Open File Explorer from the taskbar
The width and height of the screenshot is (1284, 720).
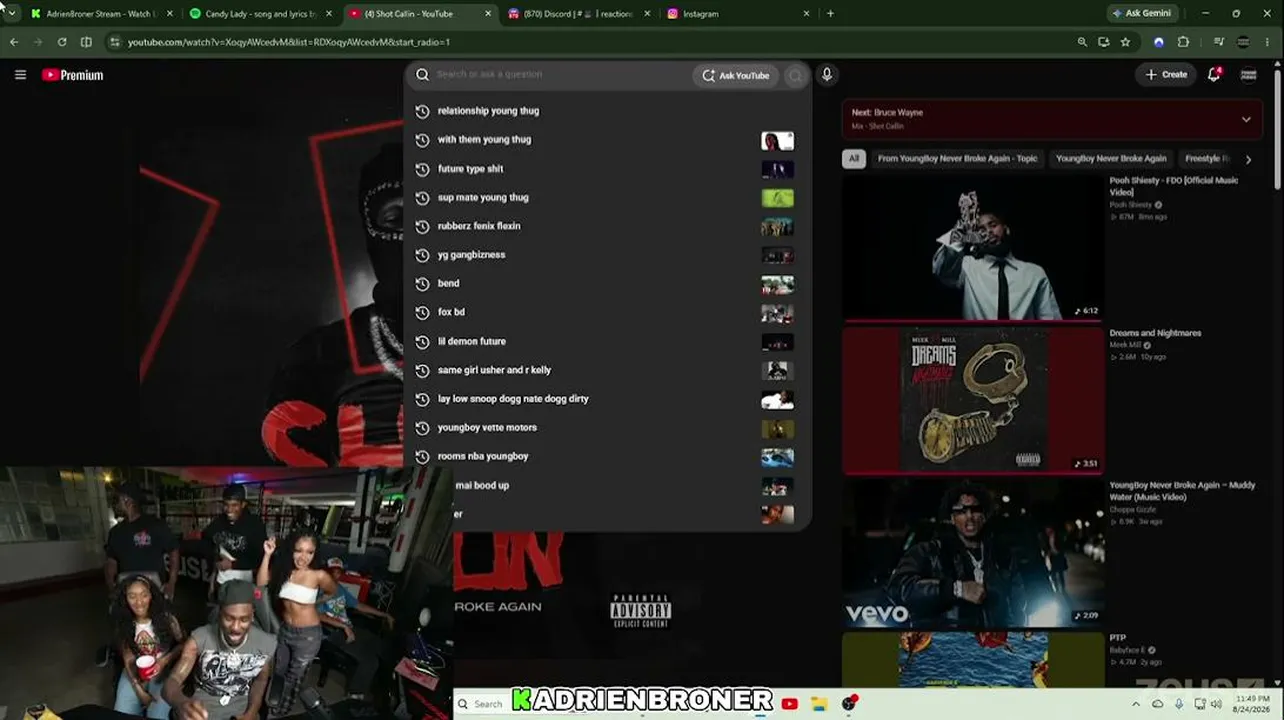coord(819,704)
